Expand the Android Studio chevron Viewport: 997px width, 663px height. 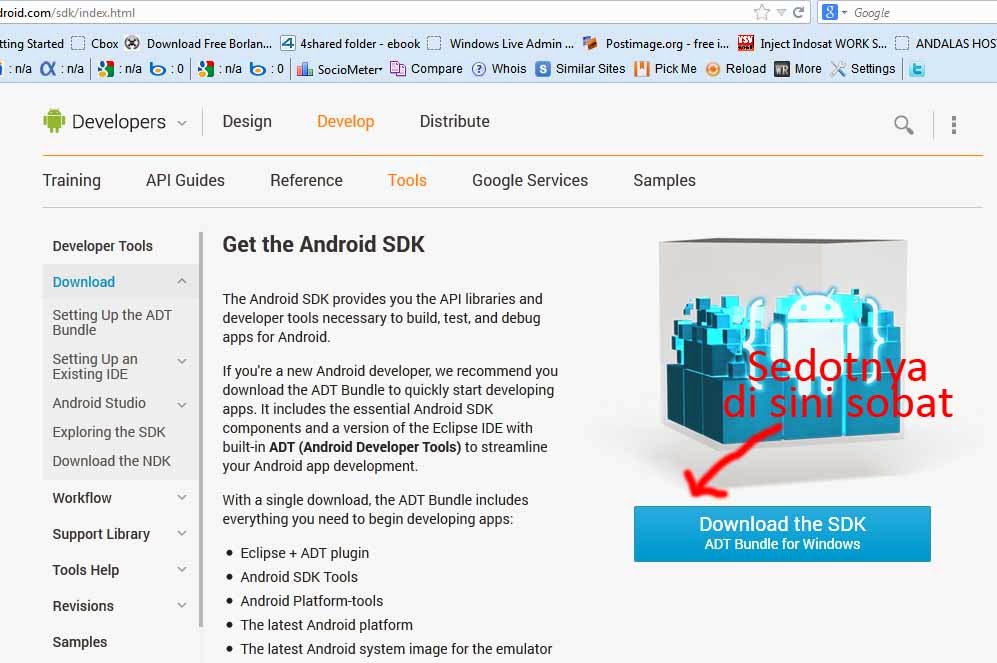pos(182,404)
